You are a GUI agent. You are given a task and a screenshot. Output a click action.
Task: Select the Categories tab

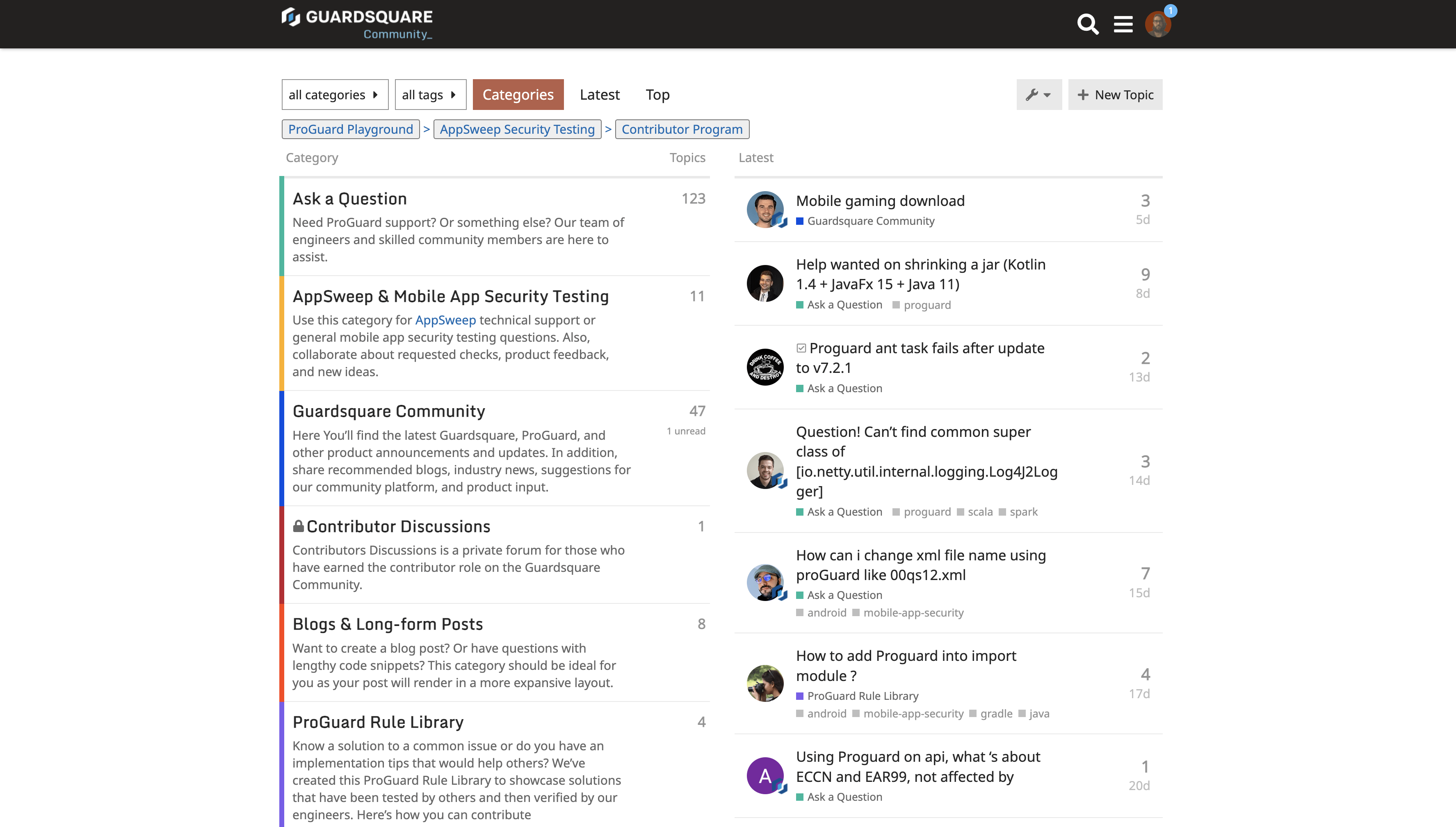click(517, 95)
